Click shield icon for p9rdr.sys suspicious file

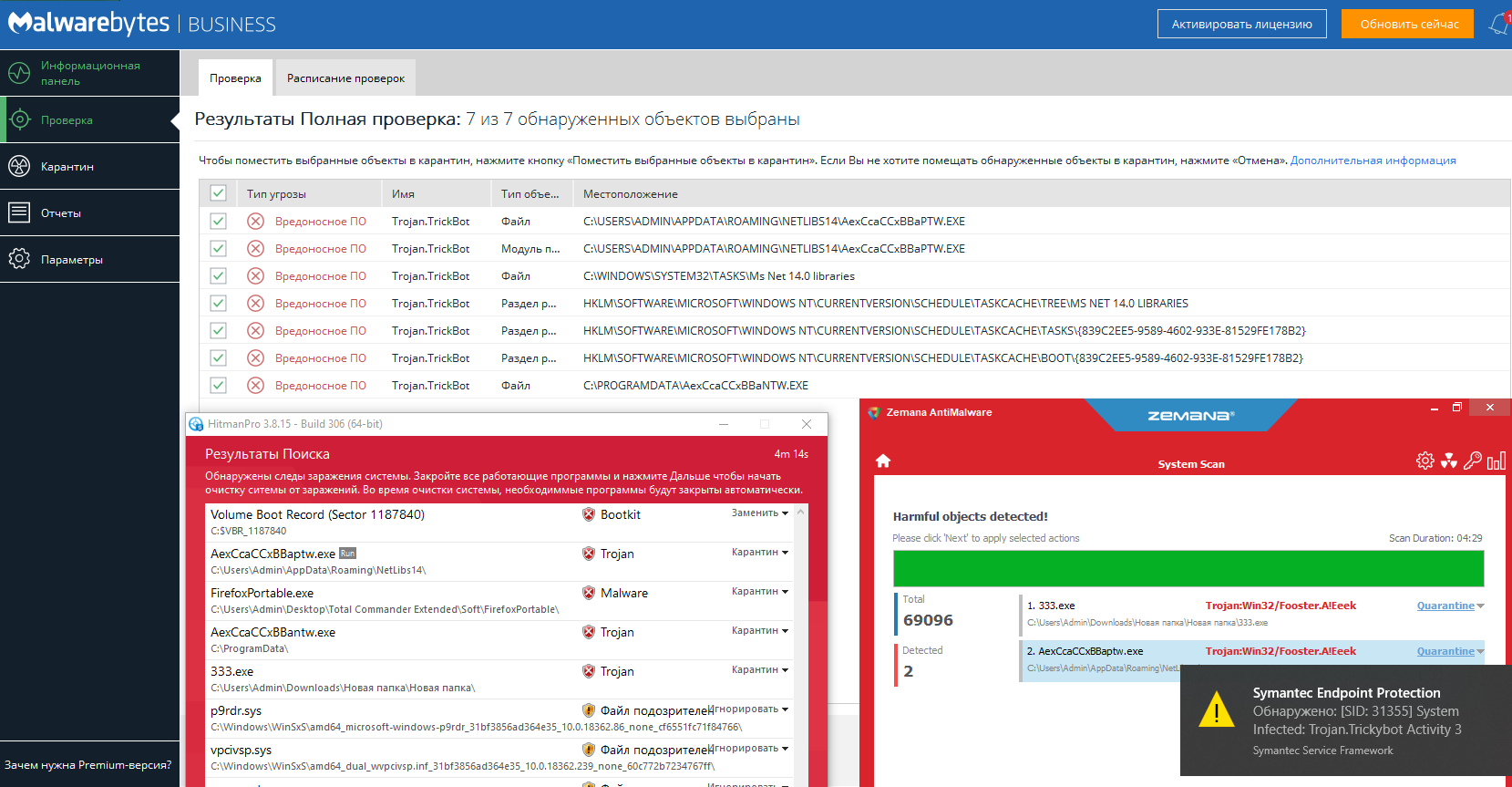point(589,710)
